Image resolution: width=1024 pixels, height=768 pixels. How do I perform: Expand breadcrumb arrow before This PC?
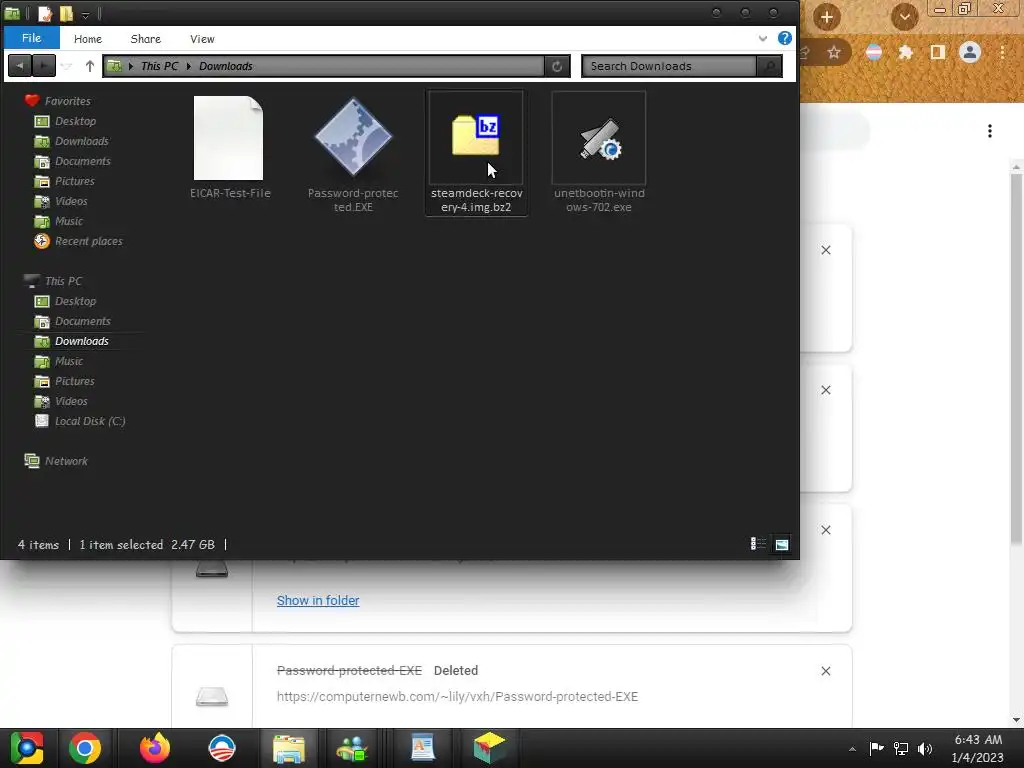pos(131,66)
